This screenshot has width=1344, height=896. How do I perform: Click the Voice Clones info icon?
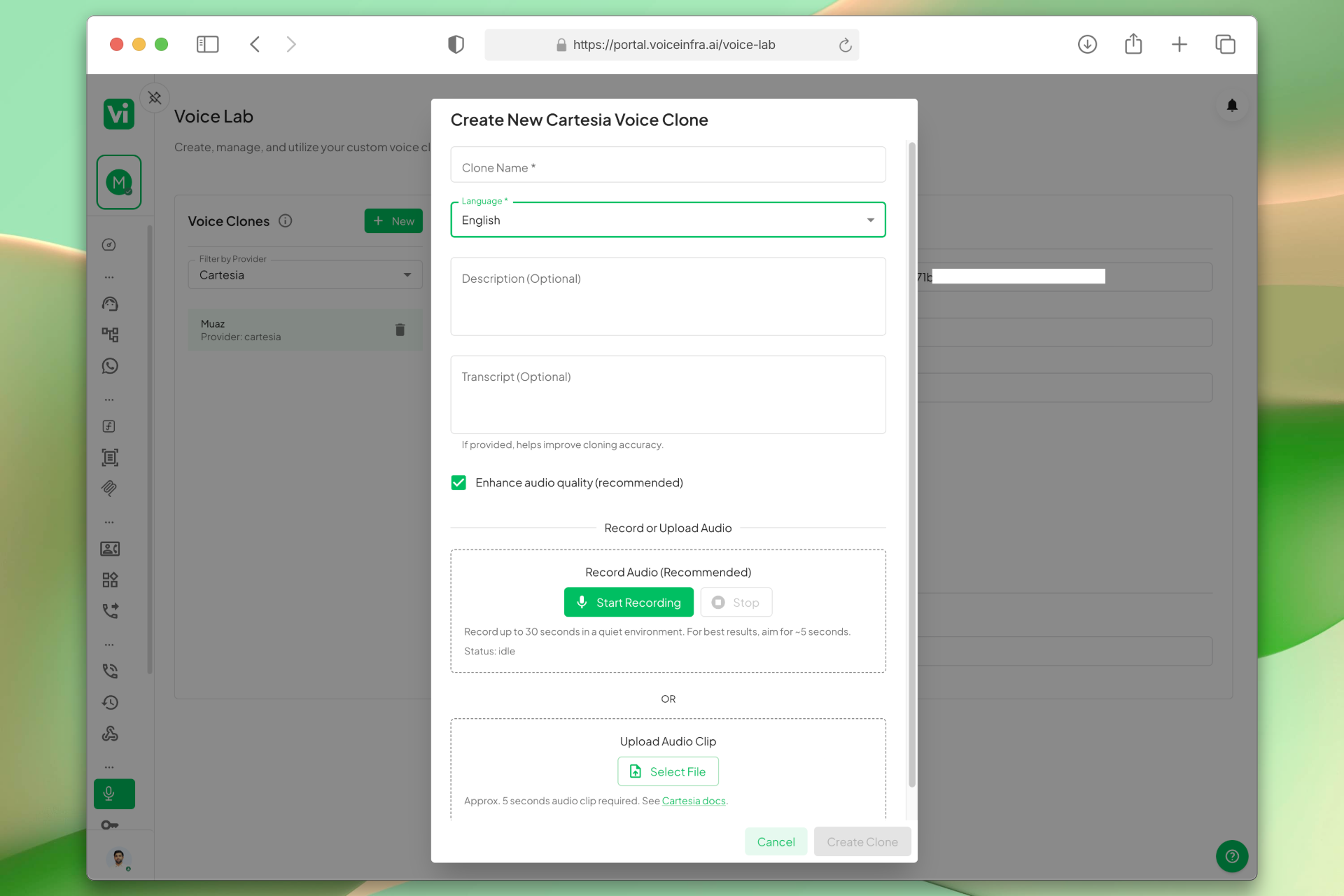click(x=285, y=220)
